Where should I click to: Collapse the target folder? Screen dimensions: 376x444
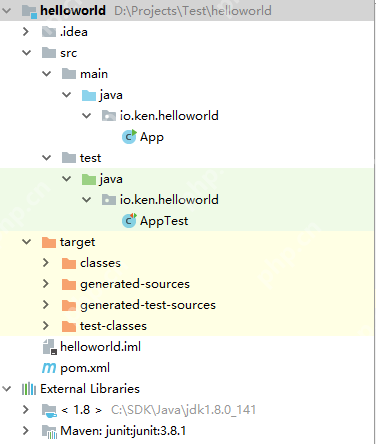(x=26, y=242)
